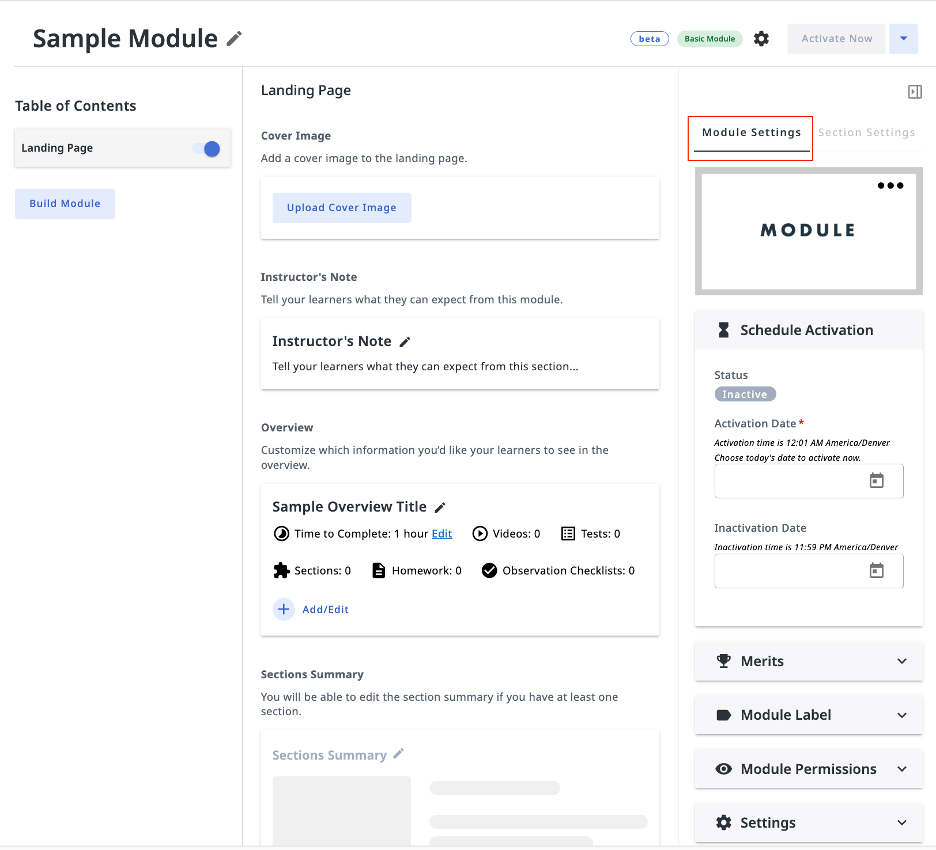Click the MODULE thumbnail image
Screen dimensions: 936x850
point(809,231)
